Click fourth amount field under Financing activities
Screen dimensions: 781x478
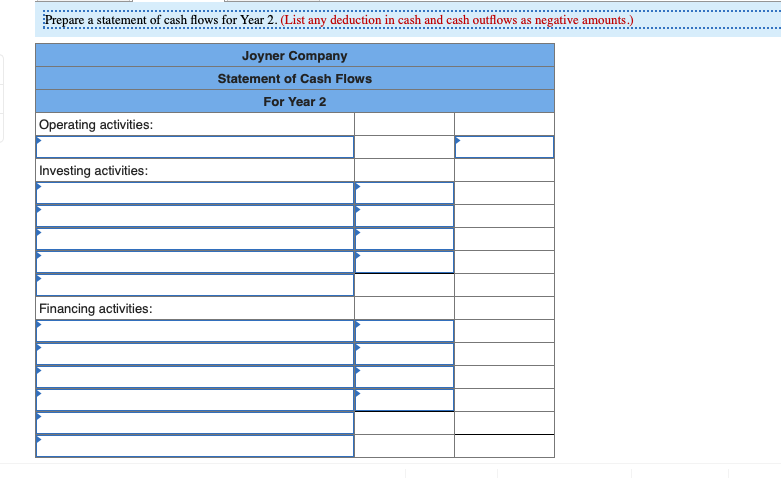point(404,400)
